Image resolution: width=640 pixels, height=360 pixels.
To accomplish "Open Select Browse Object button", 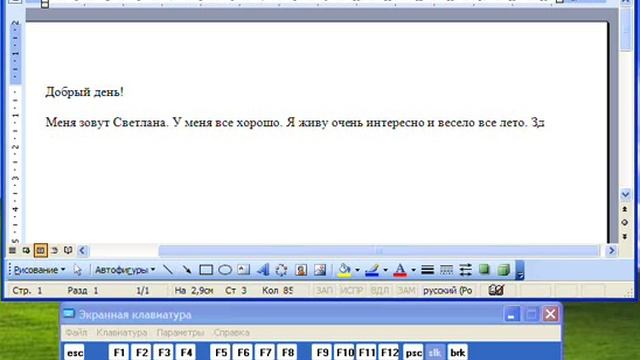I will (625, 222).
